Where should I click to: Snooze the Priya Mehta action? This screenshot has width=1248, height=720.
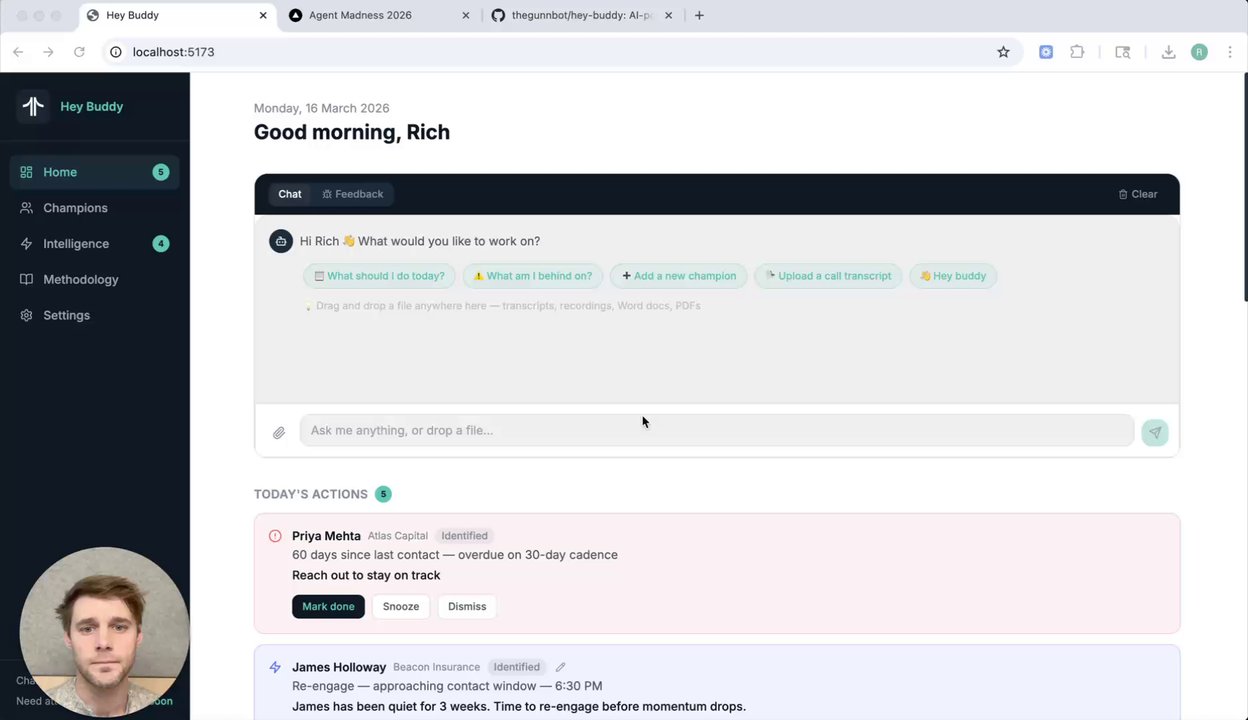click(x=400, y=606)
